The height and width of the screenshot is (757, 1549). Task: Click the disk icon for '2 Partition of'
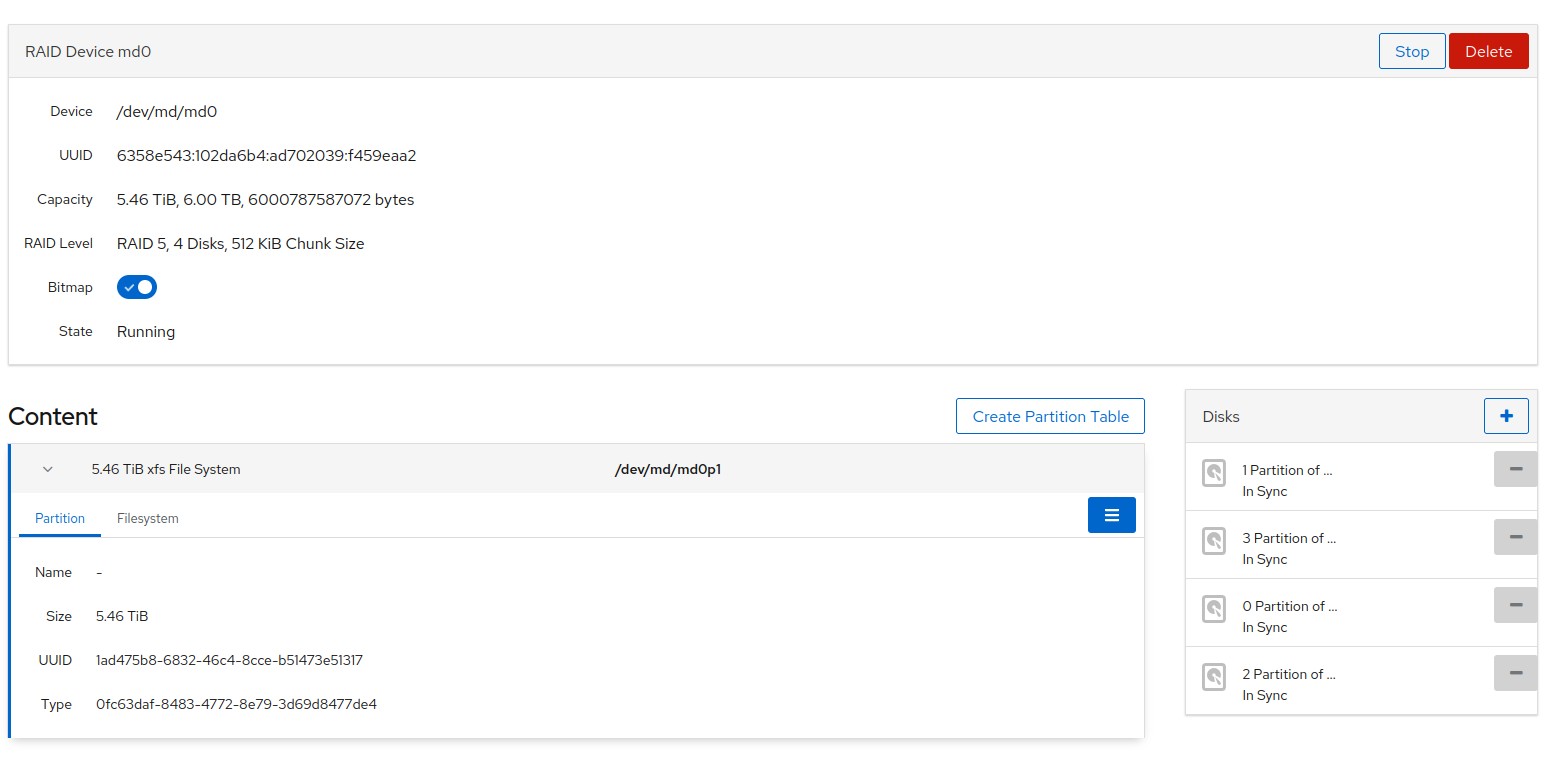[1214, 676]
